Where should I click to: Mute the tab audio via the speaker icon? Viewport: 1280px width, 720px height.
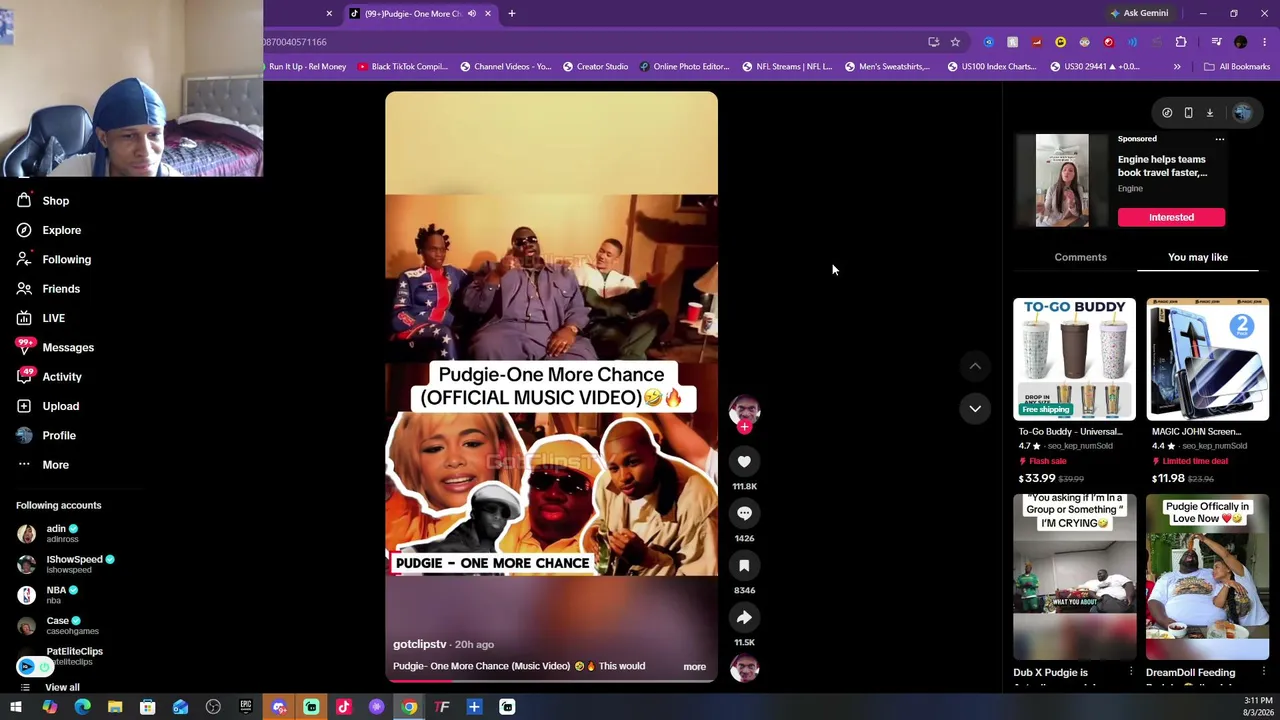pyautogui.click(x=472, y=14)
